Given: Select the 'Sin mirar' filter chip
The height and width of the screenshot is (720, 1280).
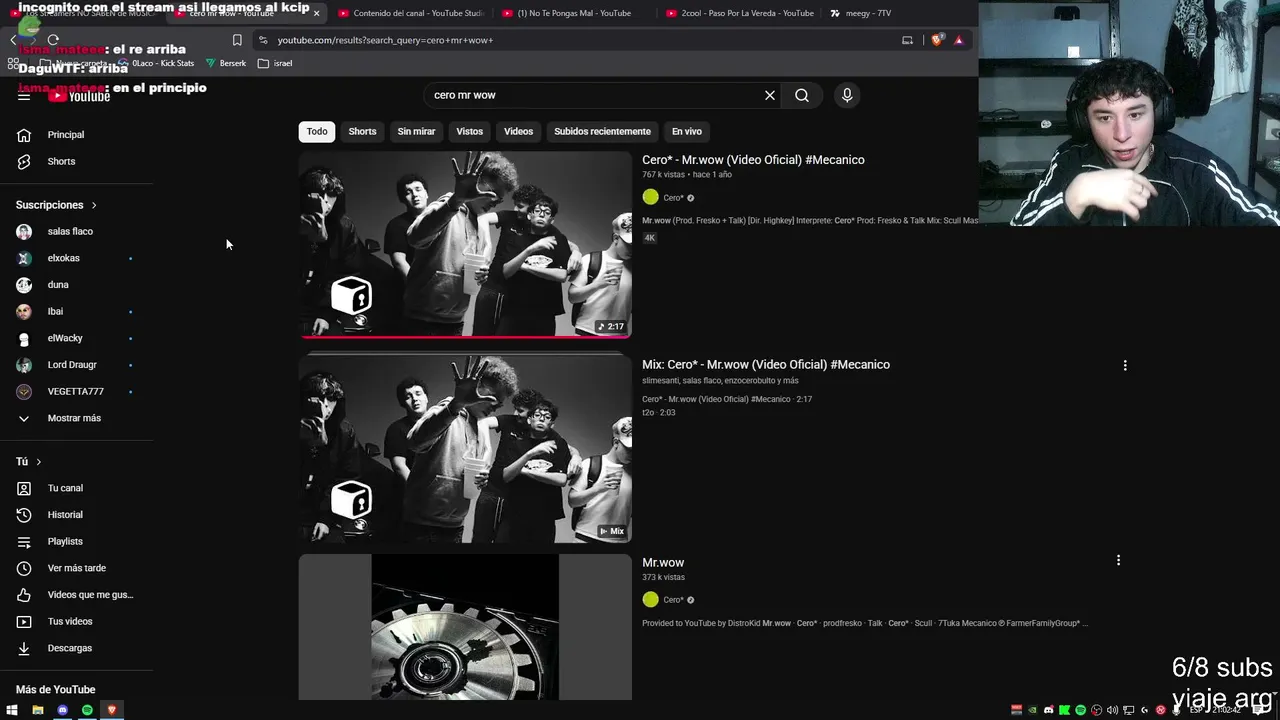Looking at the screenshot, I should coord(416,131).
